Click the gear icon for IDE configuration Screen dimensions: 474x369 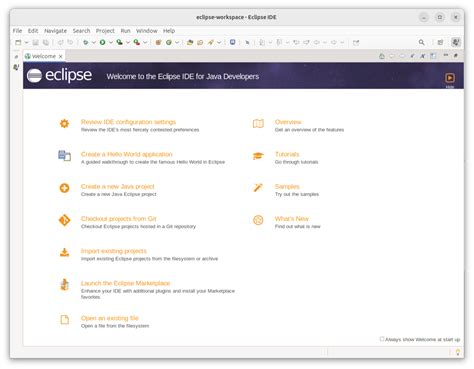64,123
